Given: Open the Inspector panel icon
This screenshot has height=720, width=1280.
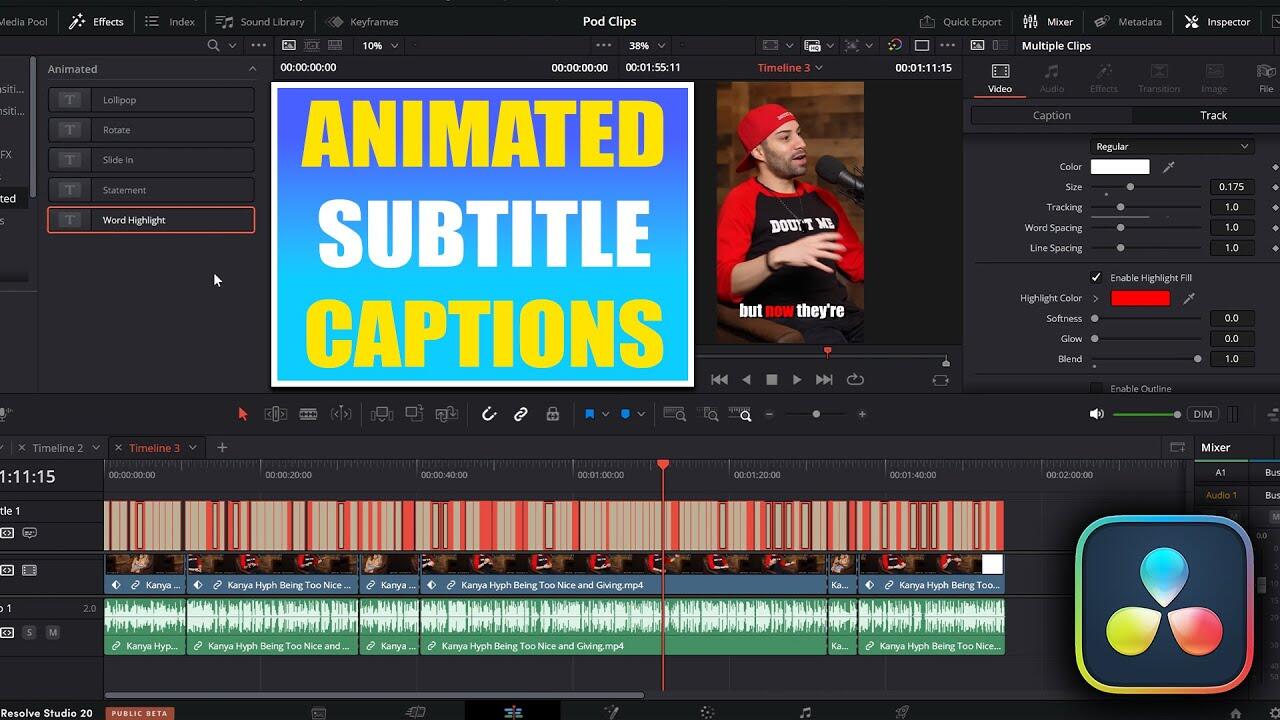Looking at the screenshot, I should tap(1217, 21).
